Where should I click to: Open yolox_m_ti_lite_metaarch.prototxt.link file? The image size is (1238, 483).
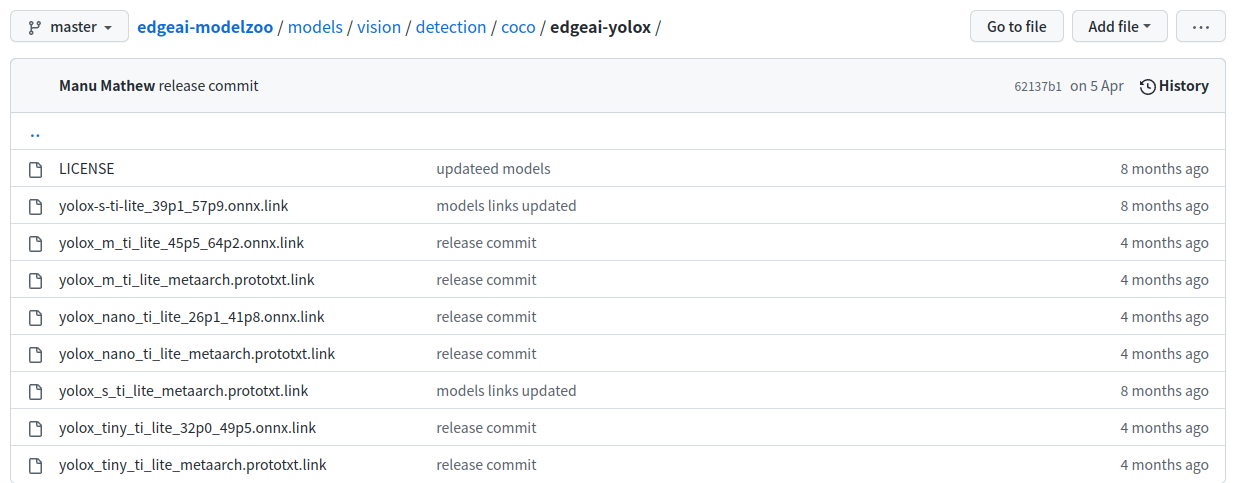187,280
